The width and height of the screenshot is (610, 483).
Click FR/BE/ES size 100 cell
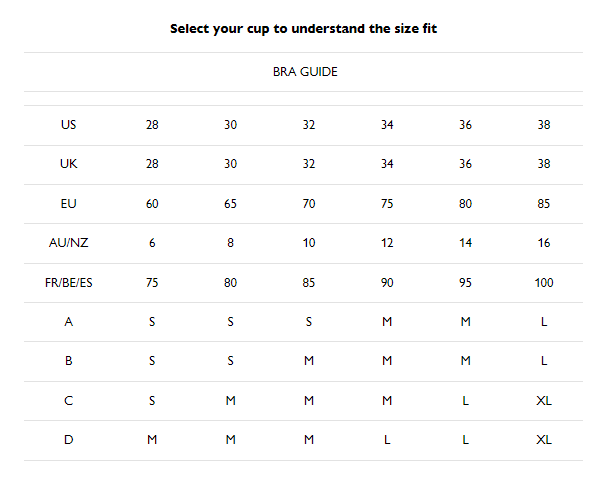[544, 283]
